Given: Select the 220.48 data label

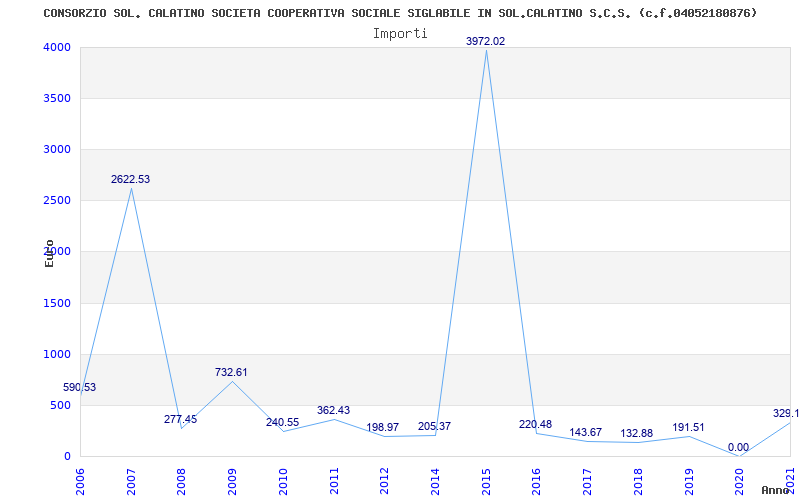Looking at the screenshot, I should tap(535, 424).
